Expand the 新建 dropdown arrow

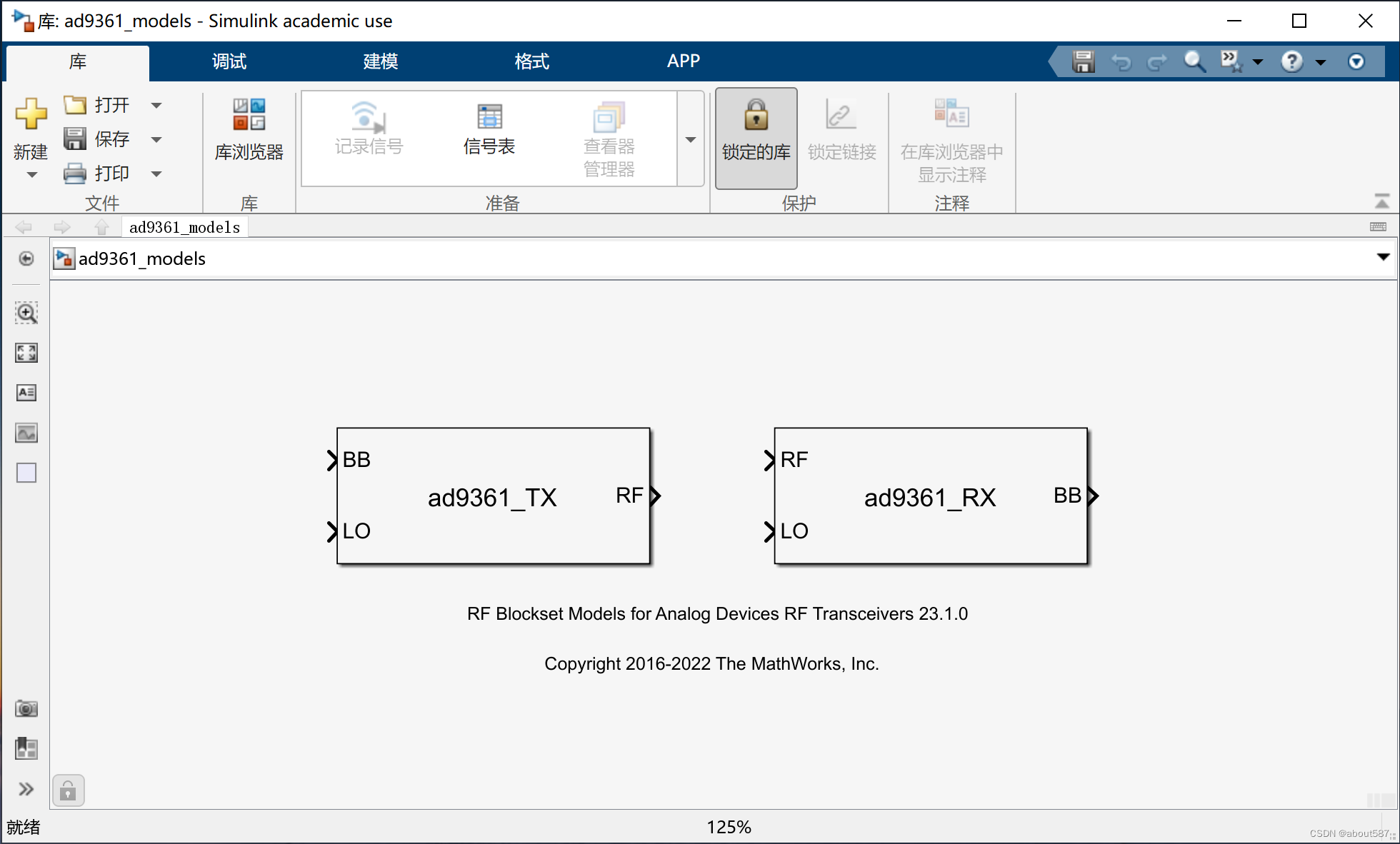pos(31,174)
